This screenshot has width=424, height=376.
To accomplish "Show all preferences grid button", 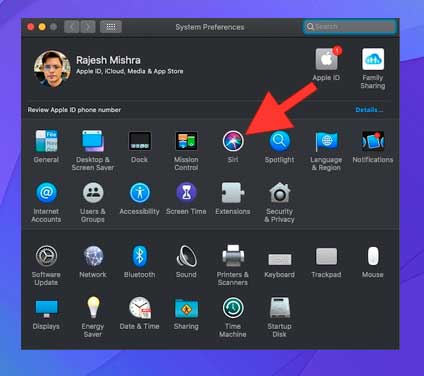I will 111,27.
